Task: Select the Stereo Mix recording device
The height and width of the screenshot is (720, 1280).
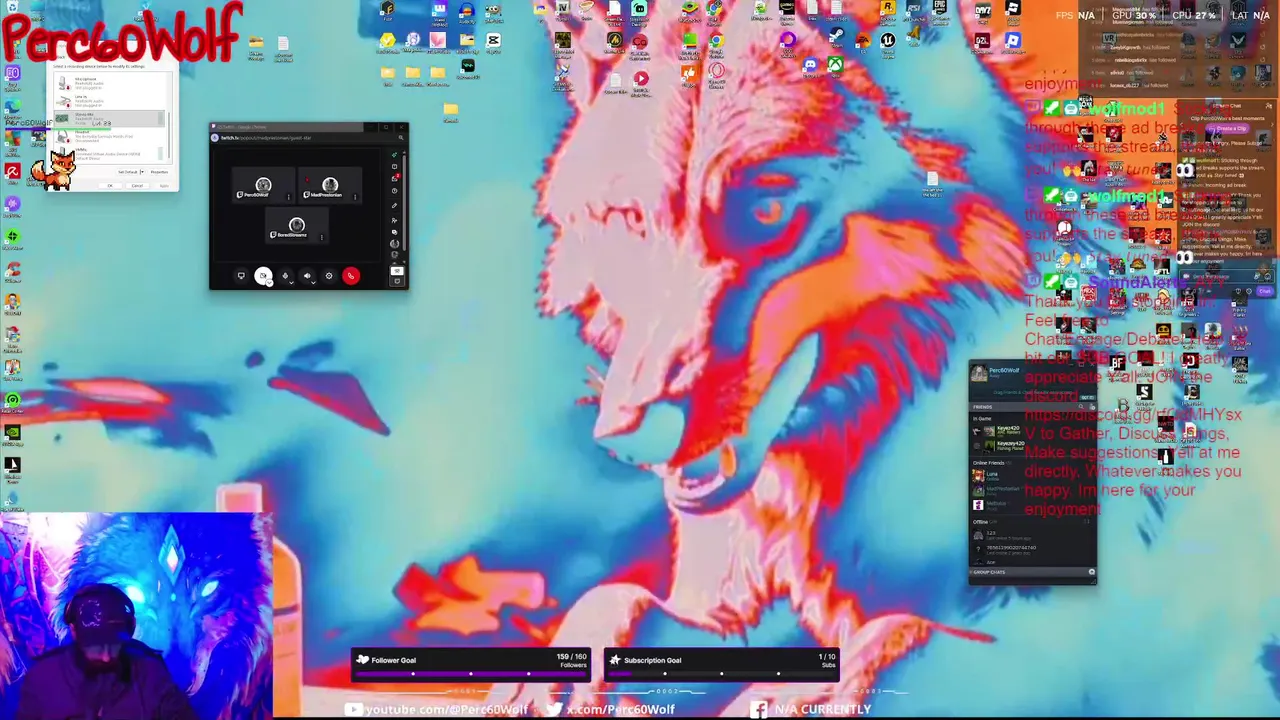Action: (x=109, y=118)
